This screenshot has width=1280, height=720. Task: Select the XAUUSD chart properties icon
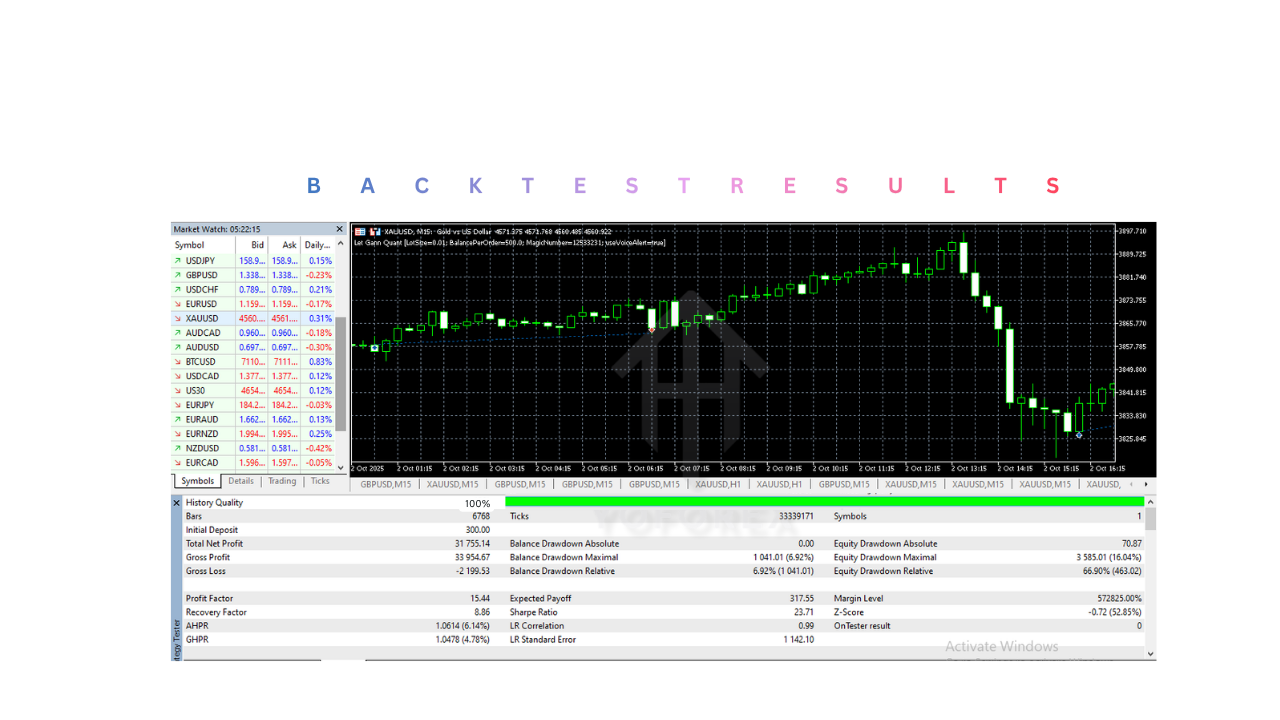360,231
